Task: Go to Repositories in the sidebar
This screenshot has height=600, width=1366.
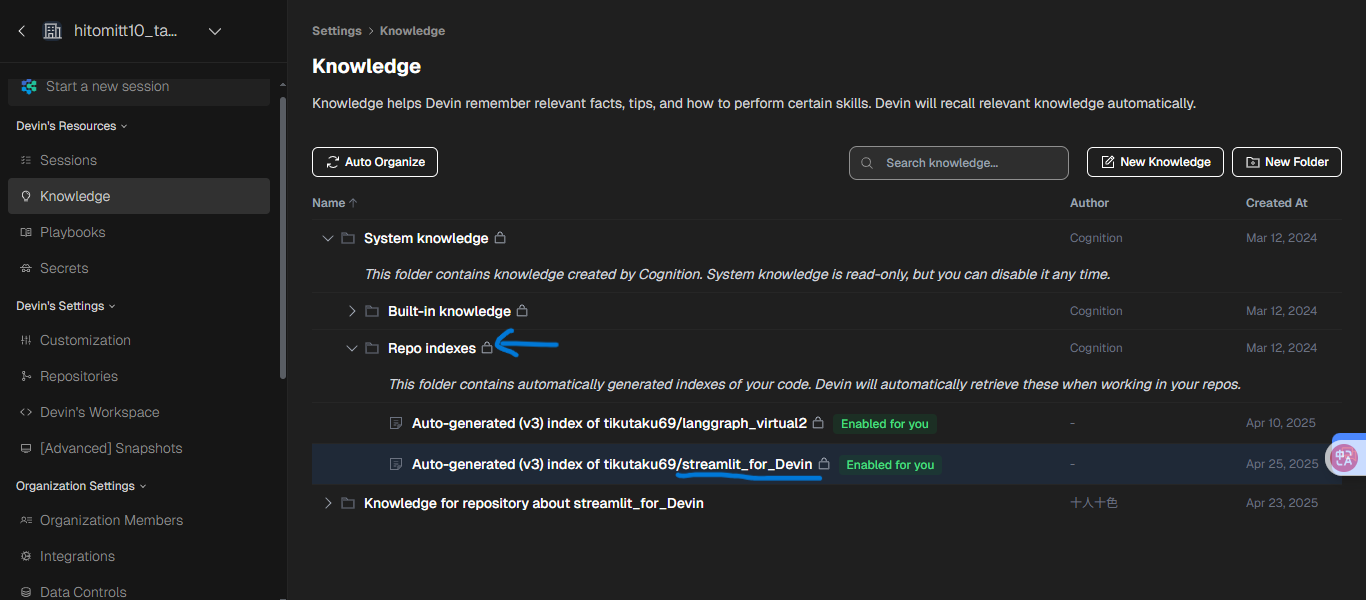Action: [78, 376]
